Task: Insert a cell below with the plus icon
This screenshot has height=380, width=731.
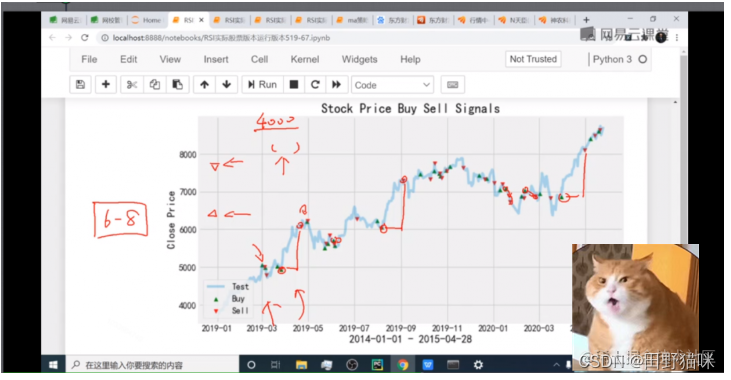Action: click(x=106, y=85)
